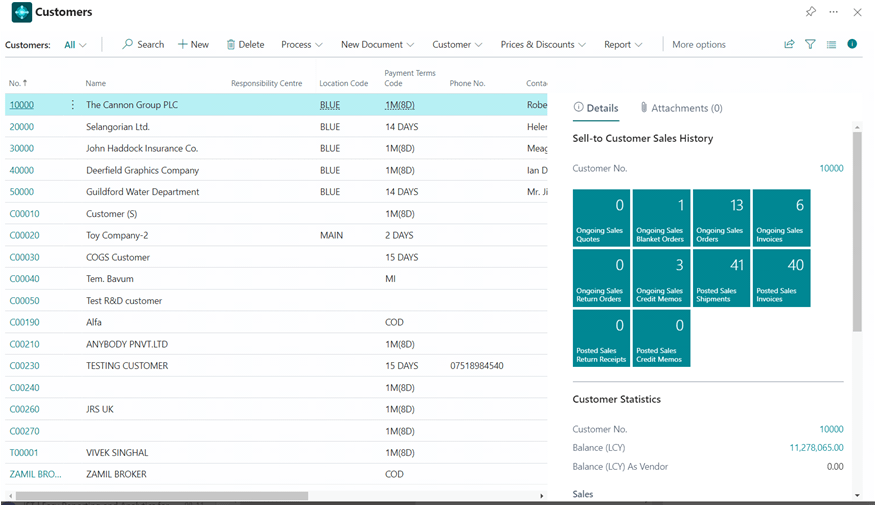Sort by the No. column header
The height and width of the screenshot is (505, 875).
point(18,83)
